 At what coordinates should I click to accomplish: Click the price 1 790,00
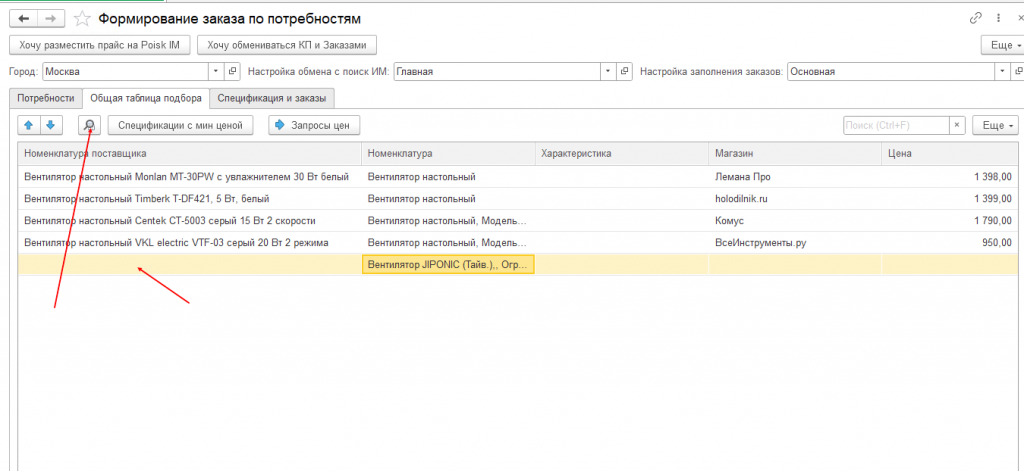point(950,221)
